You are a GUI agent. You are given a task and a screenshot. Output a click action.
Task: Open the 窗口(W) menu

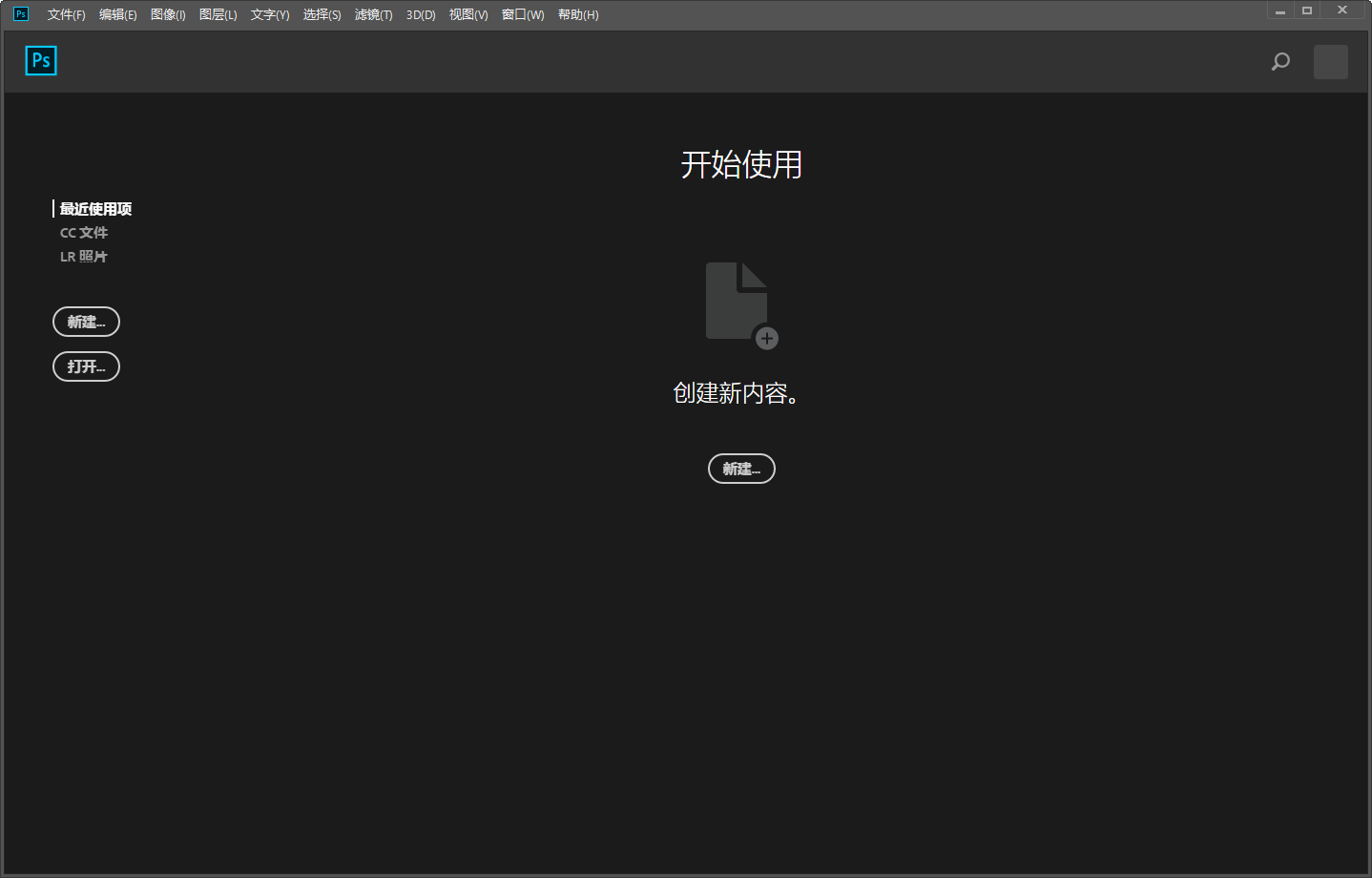click(x=523, y=14)
